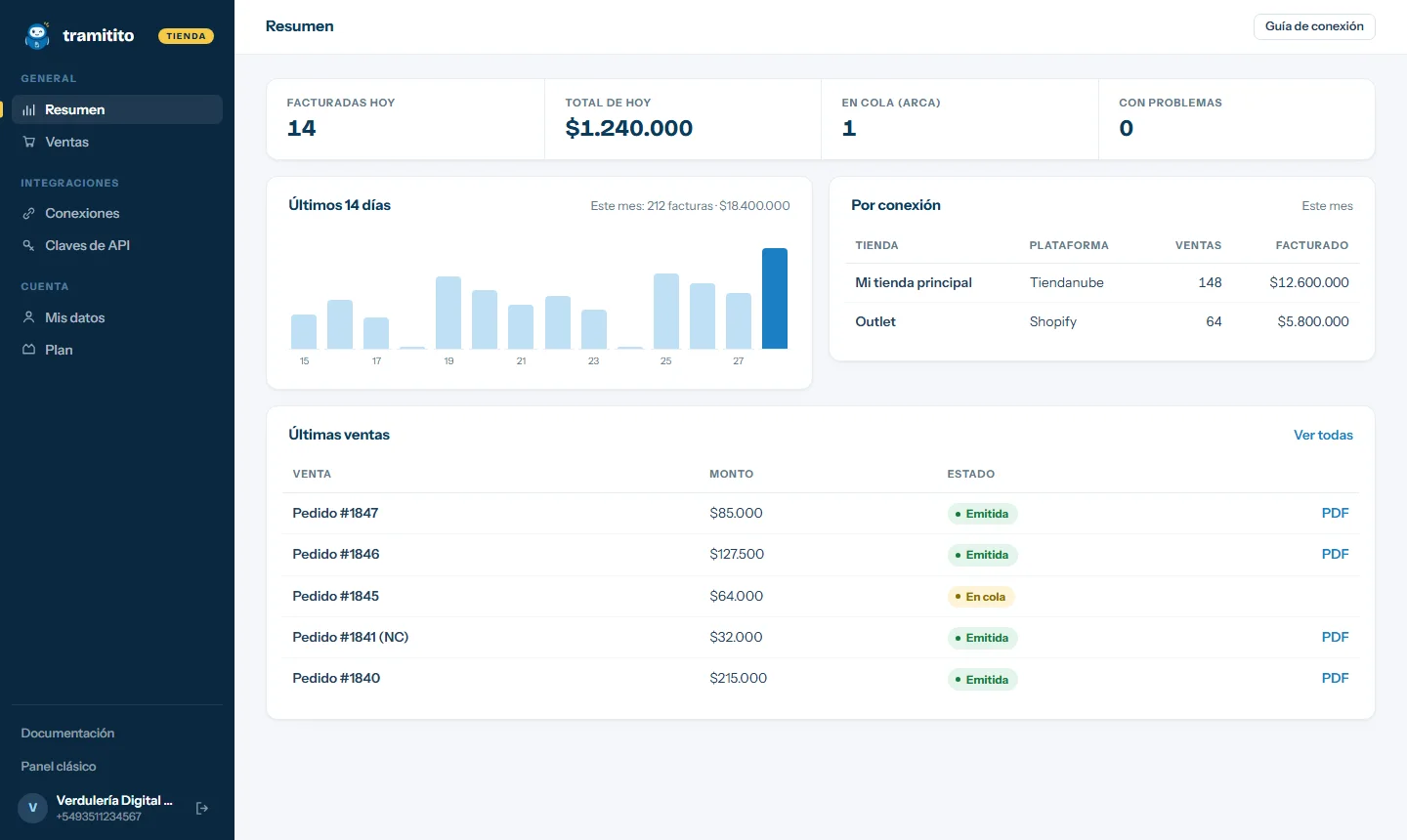
Task: Click the logout icon beside Verdulería Digital
Action: [x=202, y=809]
